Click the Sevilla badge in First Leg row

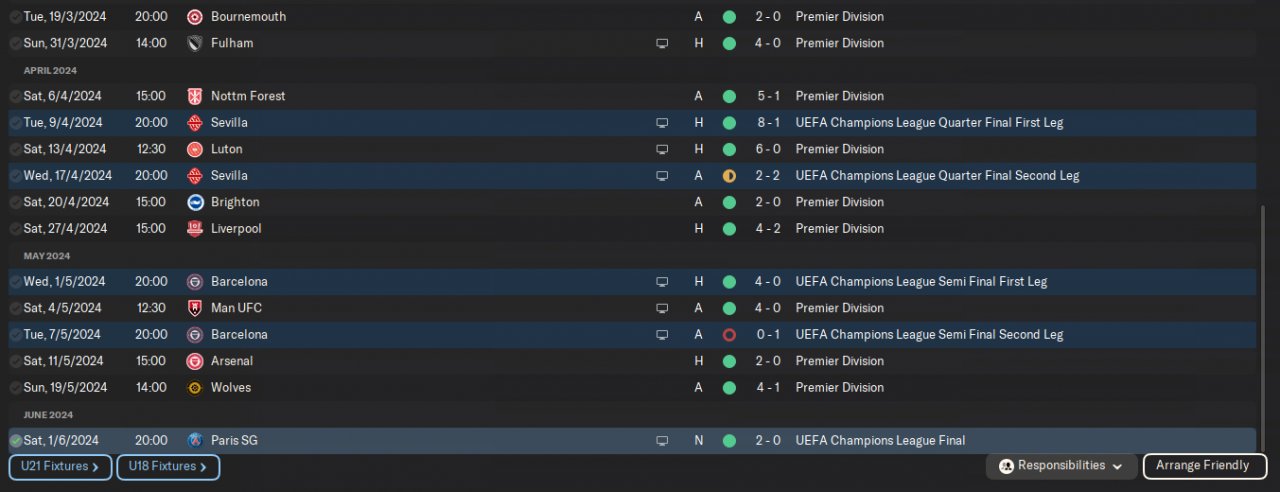[195, 123]
